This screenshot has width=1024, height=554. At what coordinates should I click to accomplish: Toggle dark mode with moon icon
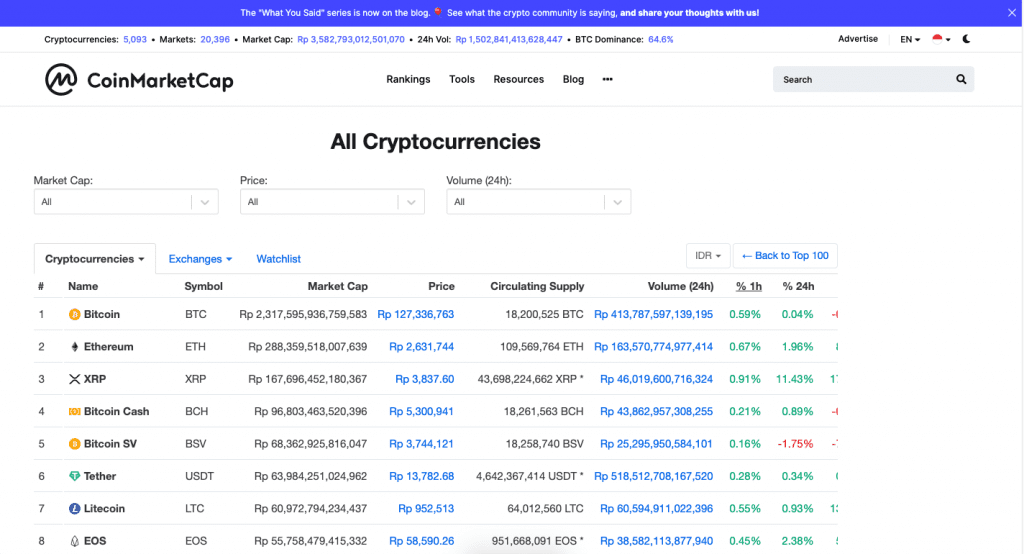tap(966, 39)
